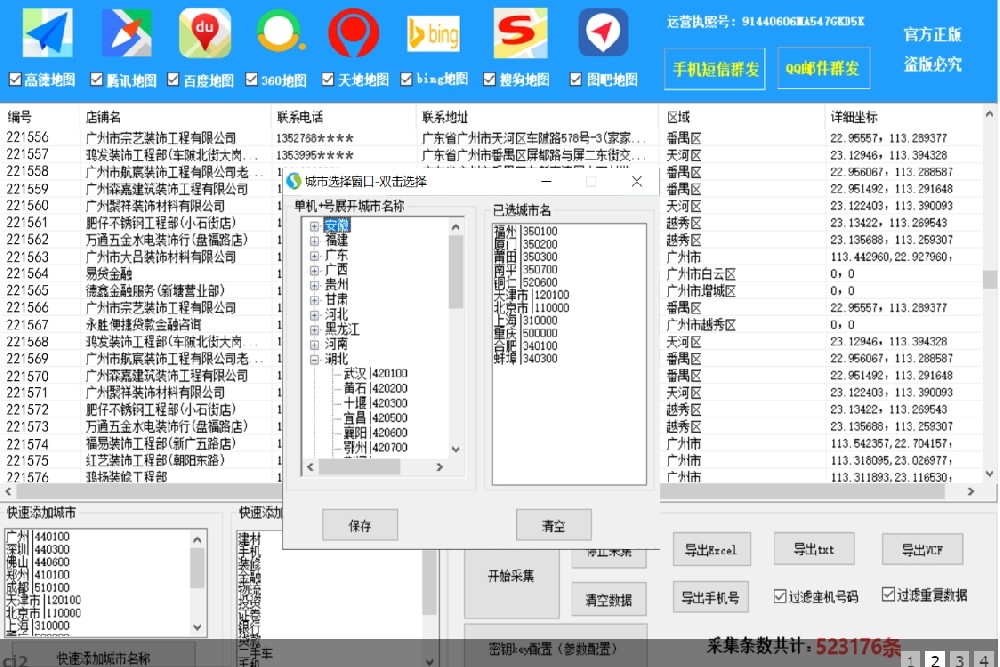Select 十堰 420300 in the city tree

pyautogui.click(x=375, y=404)
